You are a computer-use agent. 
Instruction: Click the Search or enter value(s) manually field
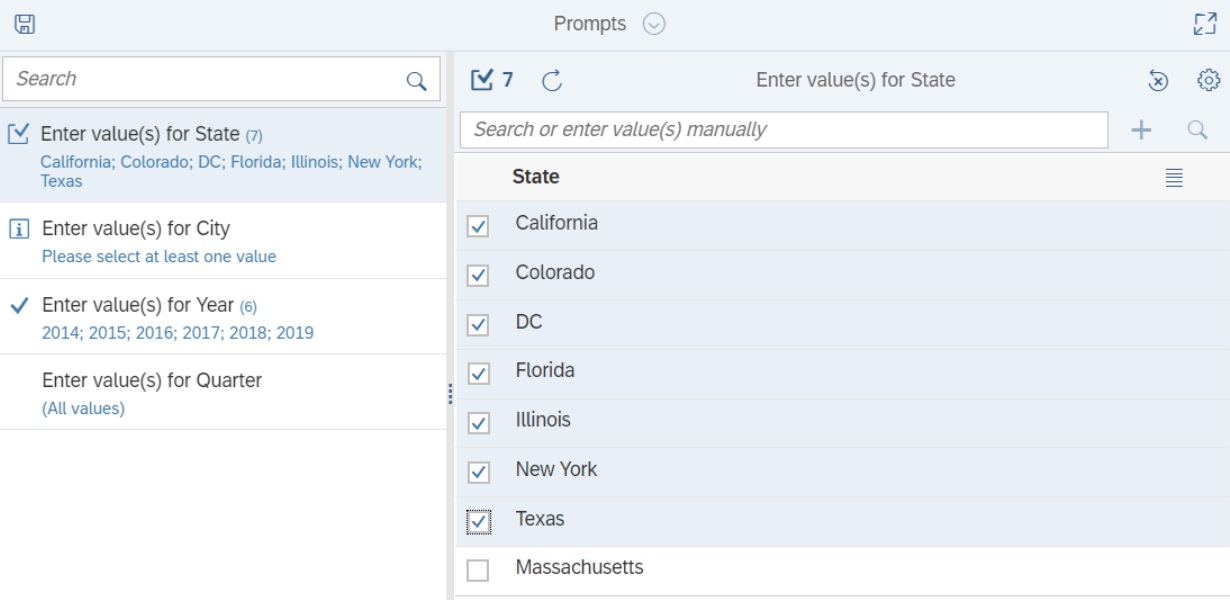click(x=783, y=130)
